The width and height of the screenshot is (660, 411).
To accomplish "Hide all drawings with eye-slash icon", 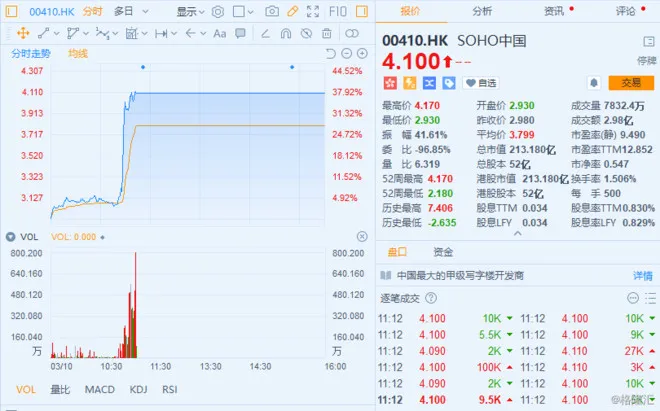I will click(x=306, y=33).
